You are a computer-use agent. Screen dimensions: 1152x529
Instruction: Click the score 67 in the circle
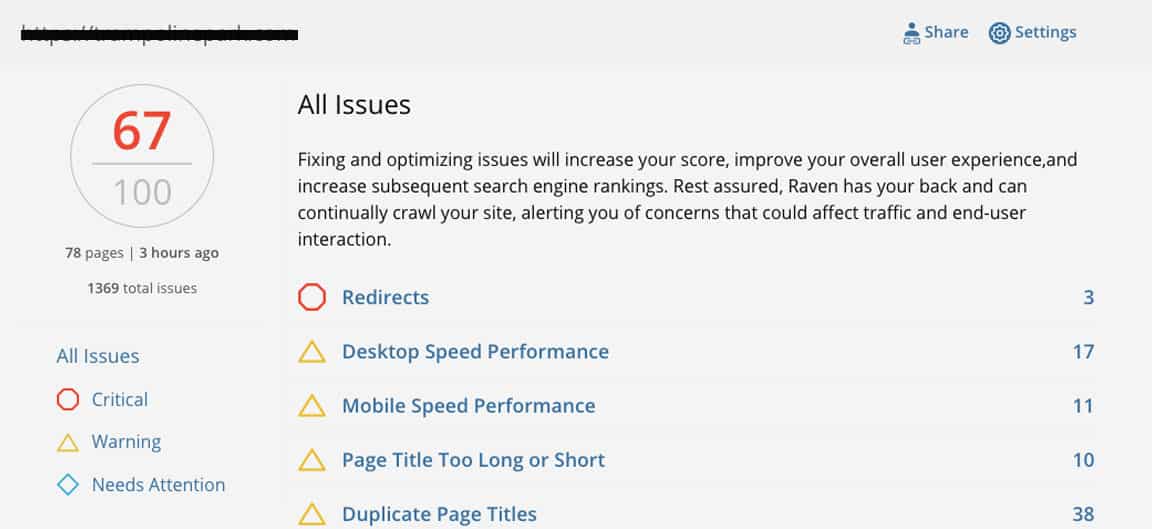point(142,132)
